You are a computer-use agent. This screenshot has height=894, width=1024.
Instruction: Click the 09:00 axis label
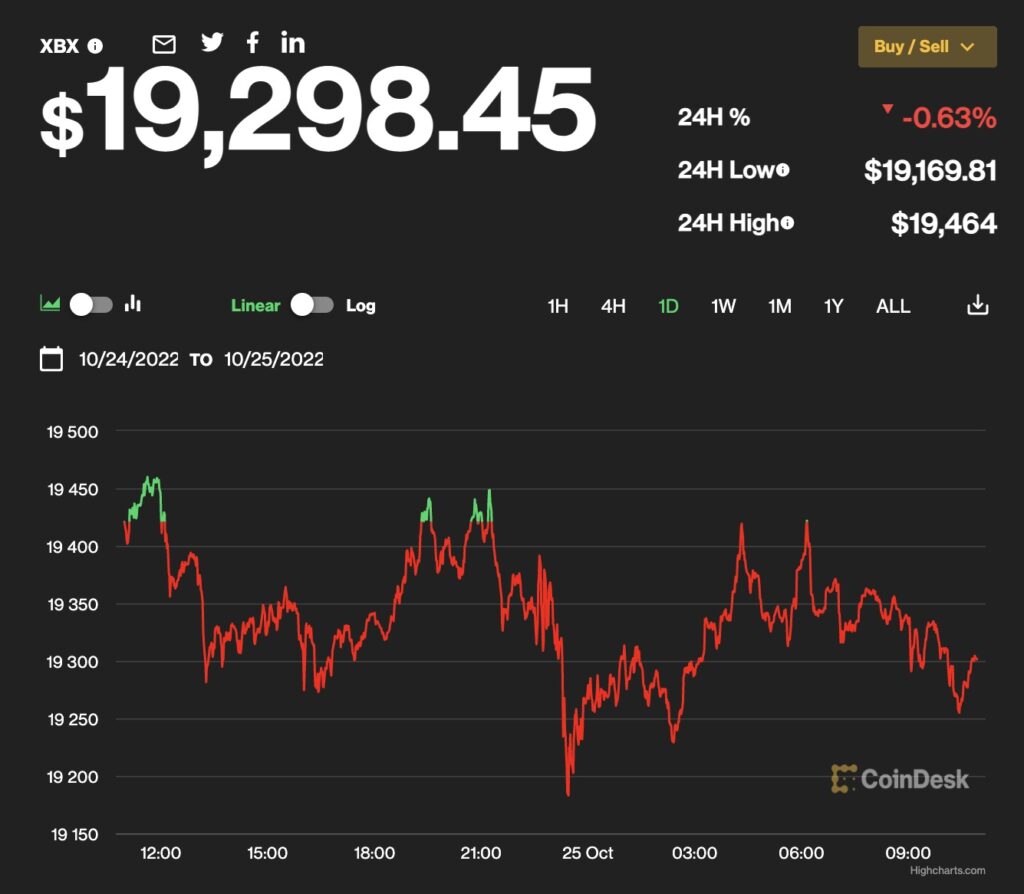coord(908,853)
